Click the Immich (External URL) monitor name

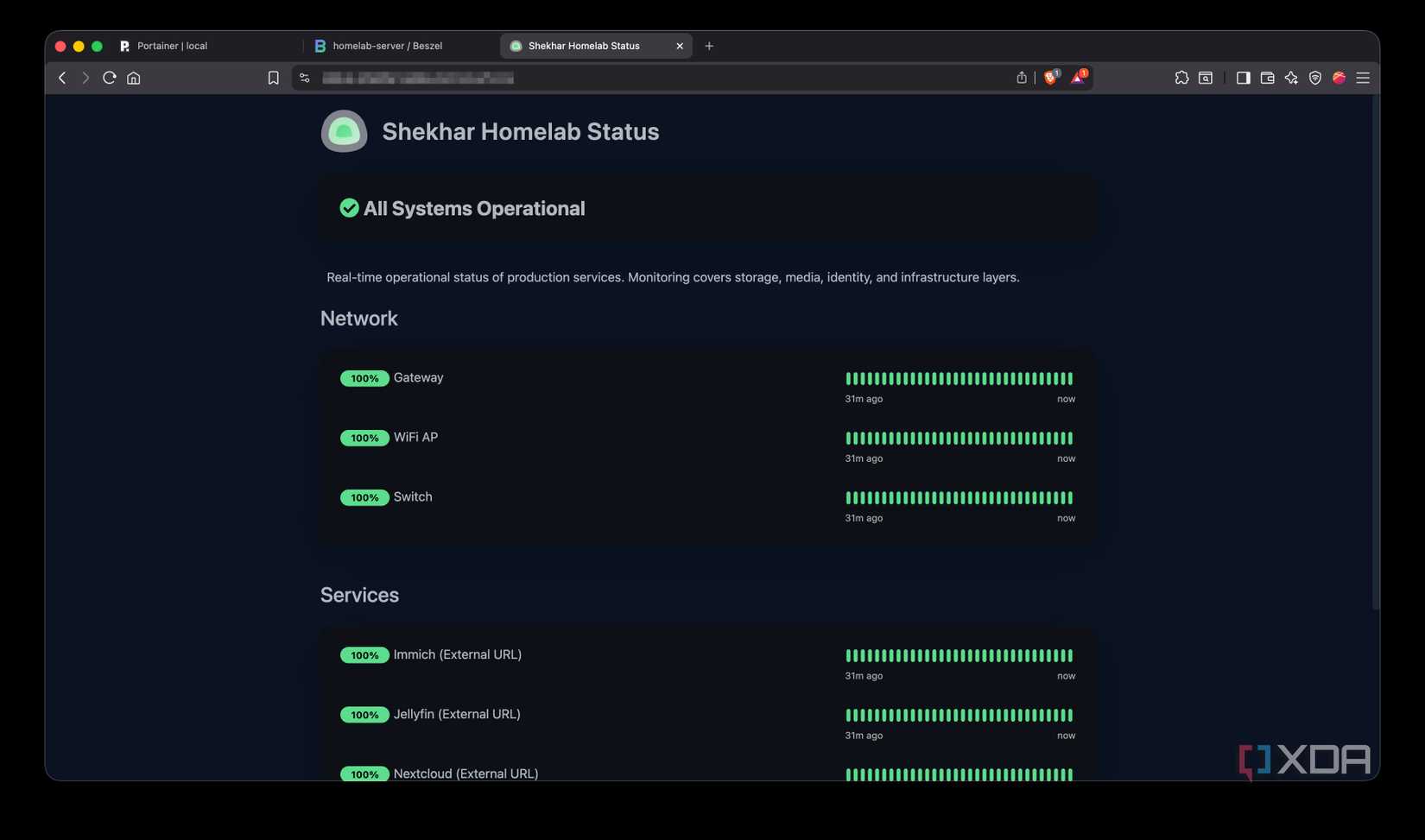pos(458,654)
